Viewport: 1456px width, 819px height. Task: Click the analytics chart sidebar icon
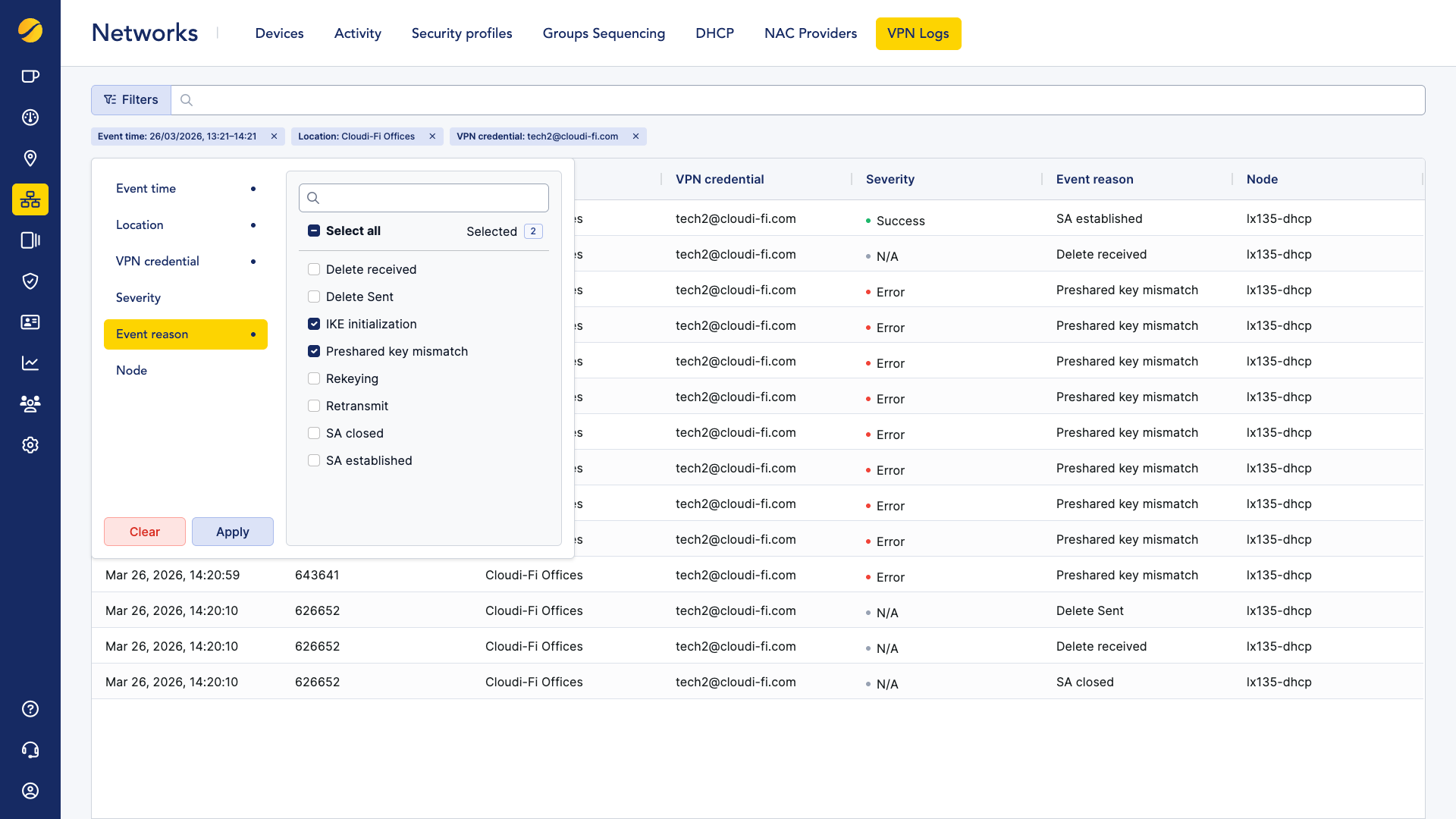(x=30, y=363)
